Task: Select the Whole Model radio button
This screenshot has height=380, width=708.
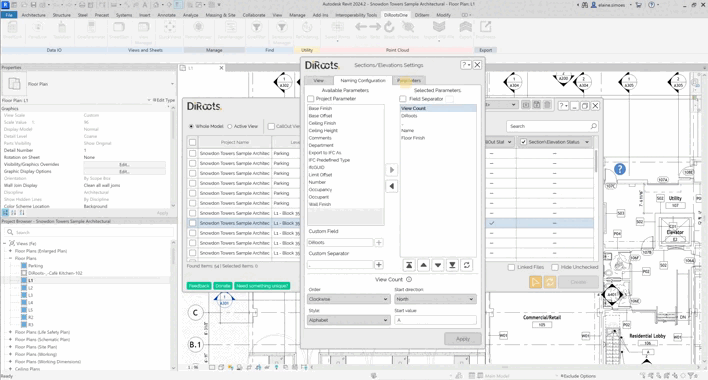Action: pos(191,126)
